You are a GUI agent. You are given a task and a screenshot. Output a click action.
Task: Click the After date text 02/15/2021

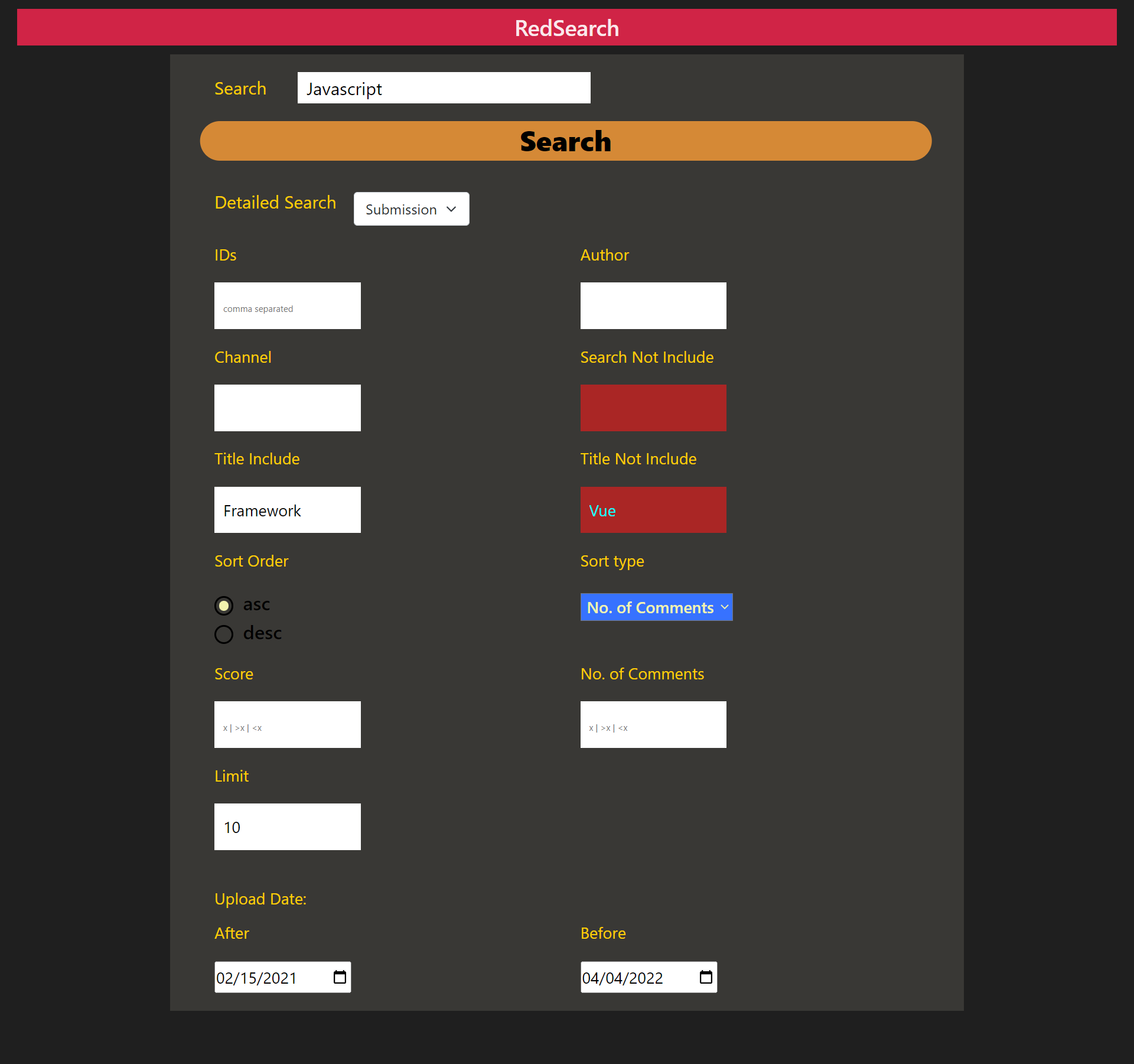[x=256, y=978]
